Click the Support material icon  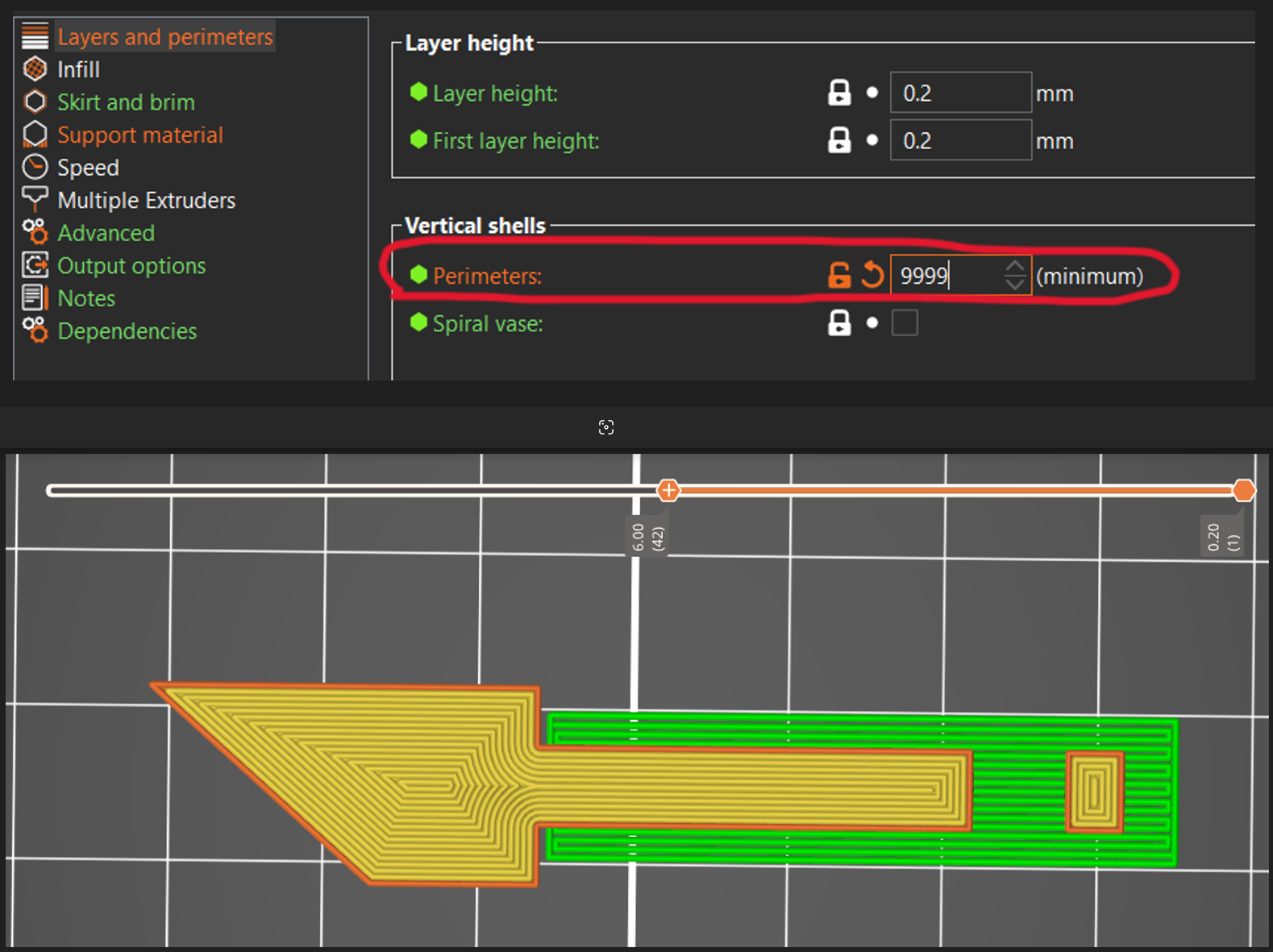[35, 135]
